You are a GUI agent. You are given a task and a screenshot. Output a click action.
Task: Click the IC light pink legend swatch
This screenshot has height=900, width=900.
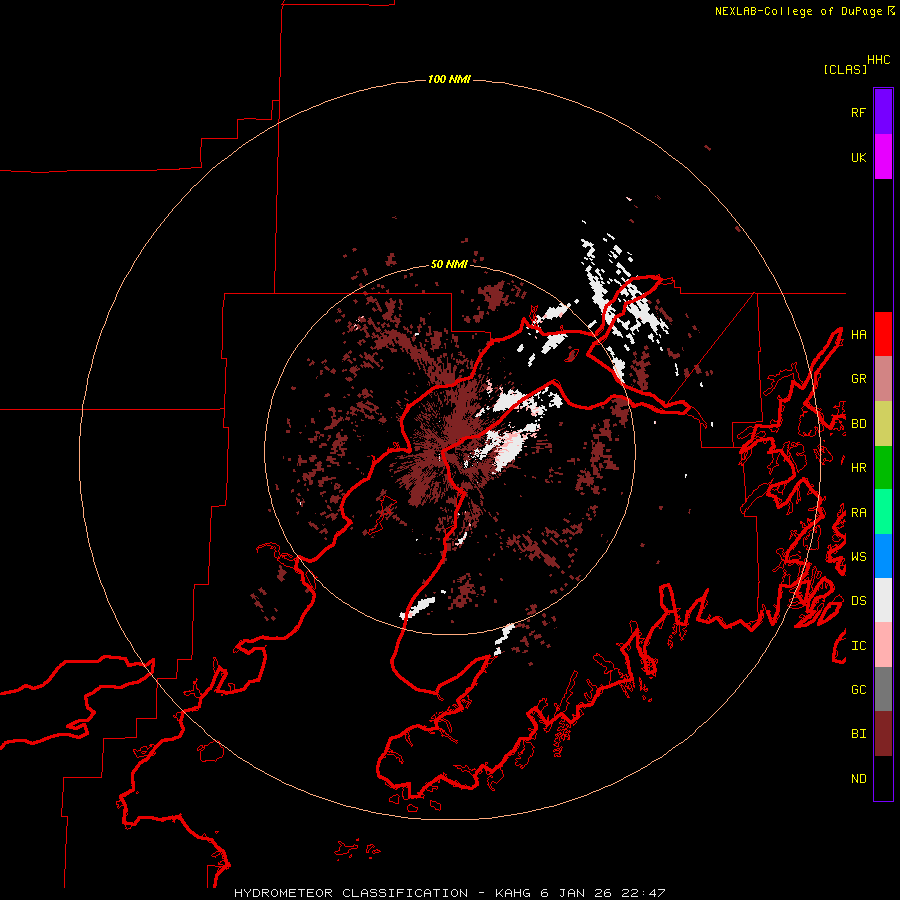click(x=883, y=645)
